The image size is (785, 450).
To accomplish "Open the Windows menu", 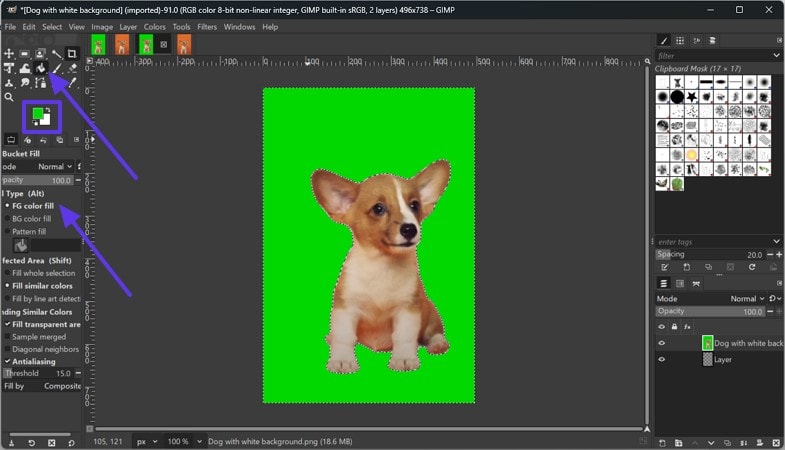I will coord(239,27).
